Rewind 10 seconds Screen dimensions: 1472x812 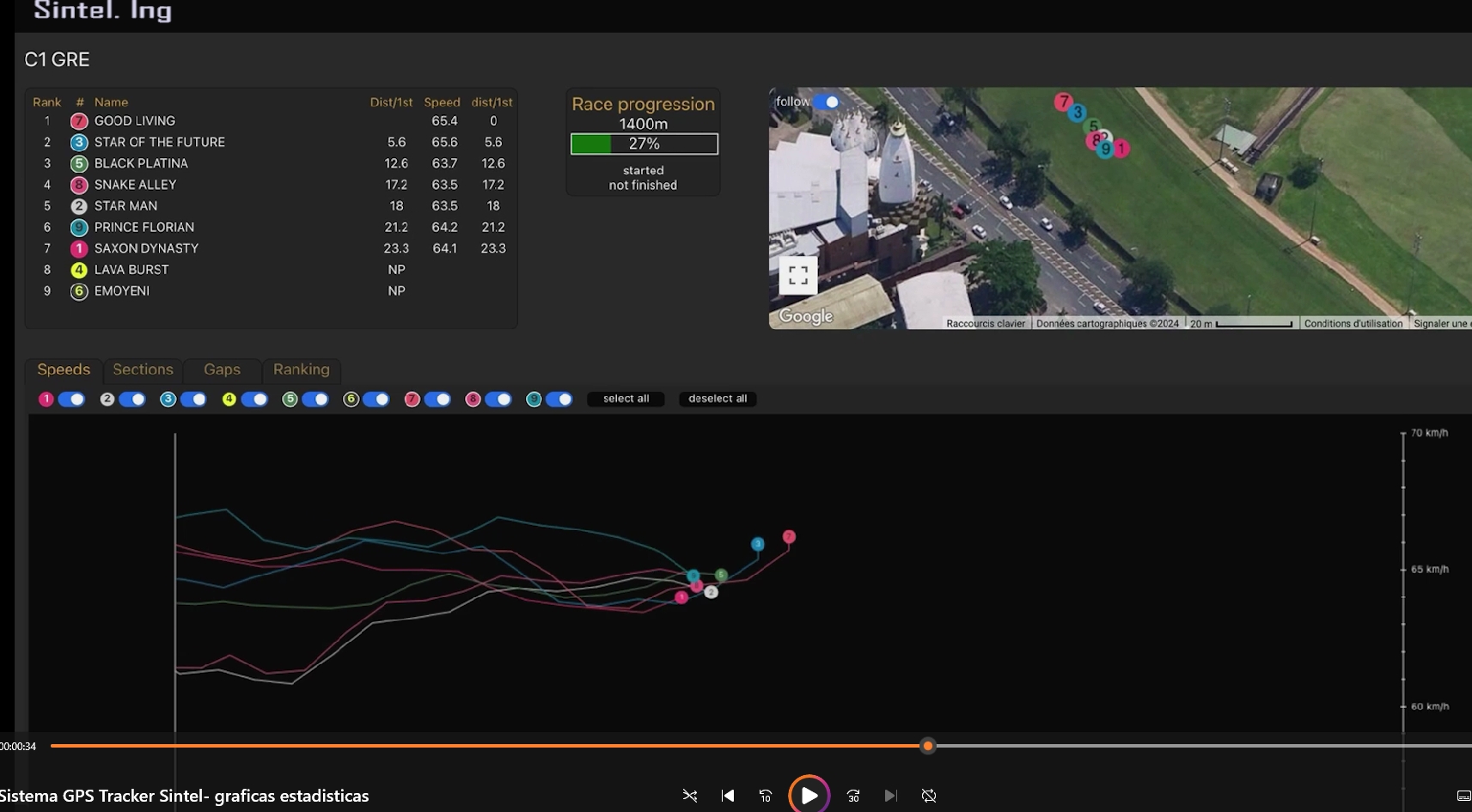[766, 796]
